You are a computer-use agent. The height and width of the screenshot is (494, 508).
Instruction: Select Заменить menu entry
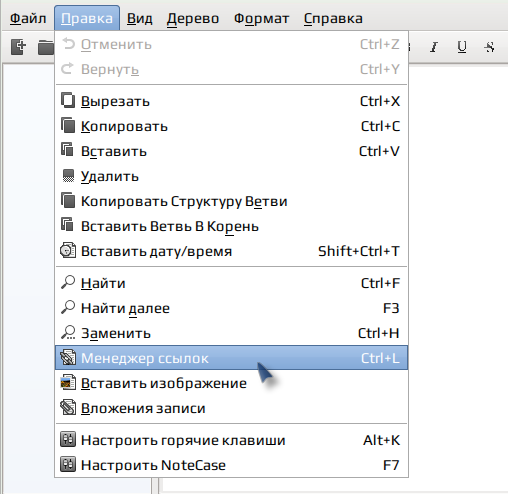click(231, 333)
